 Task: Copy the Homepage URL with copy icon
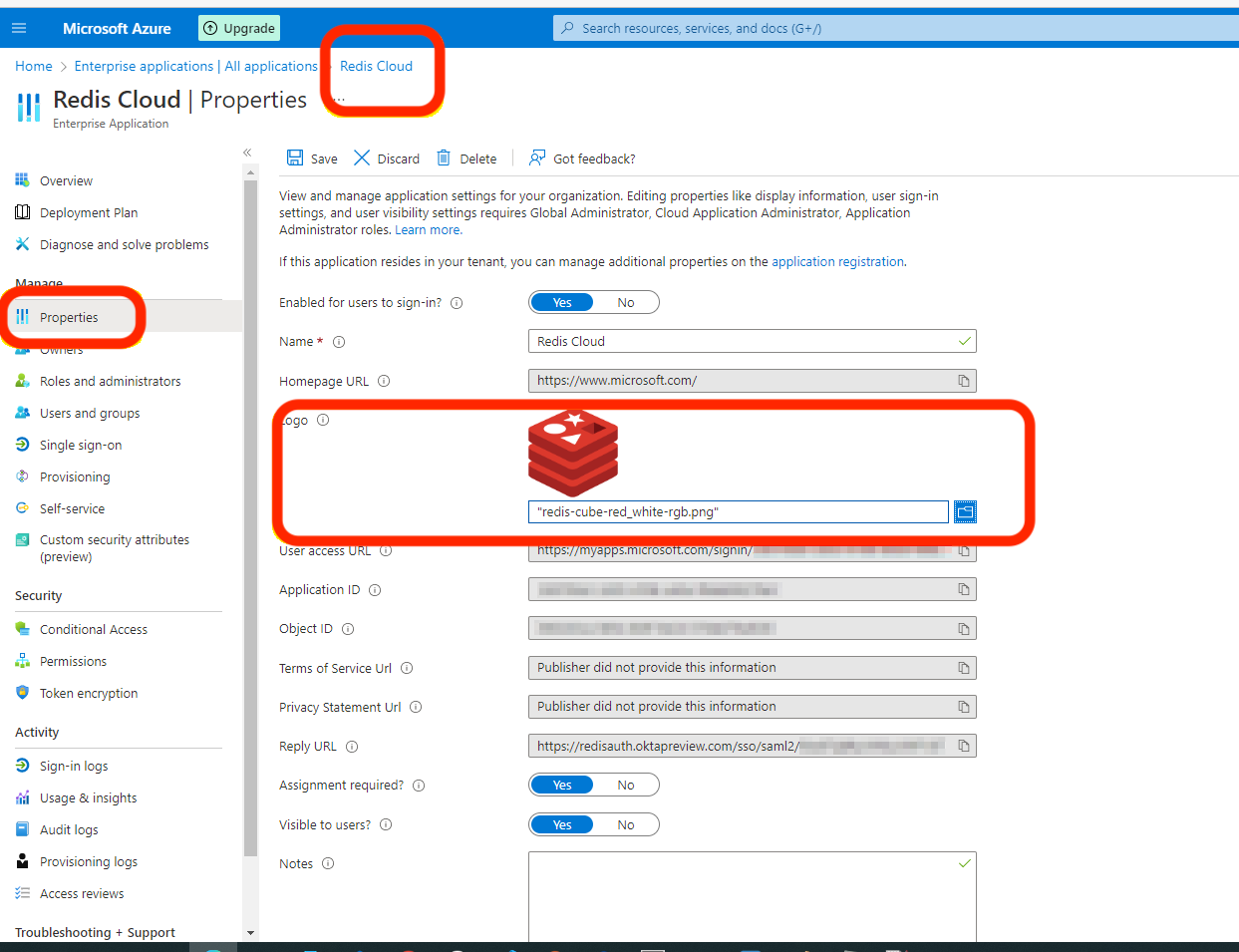(963, 381)
